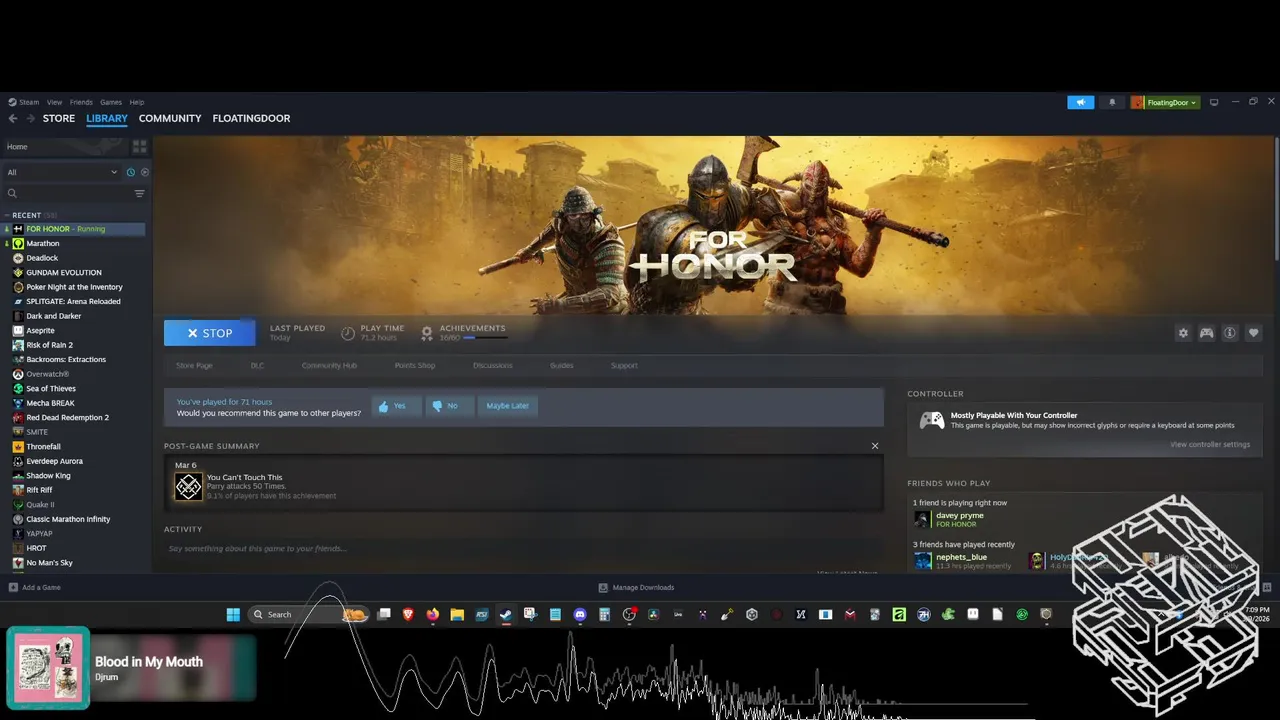Open the View menu
1280x720 pixels.
click(54, 102)
